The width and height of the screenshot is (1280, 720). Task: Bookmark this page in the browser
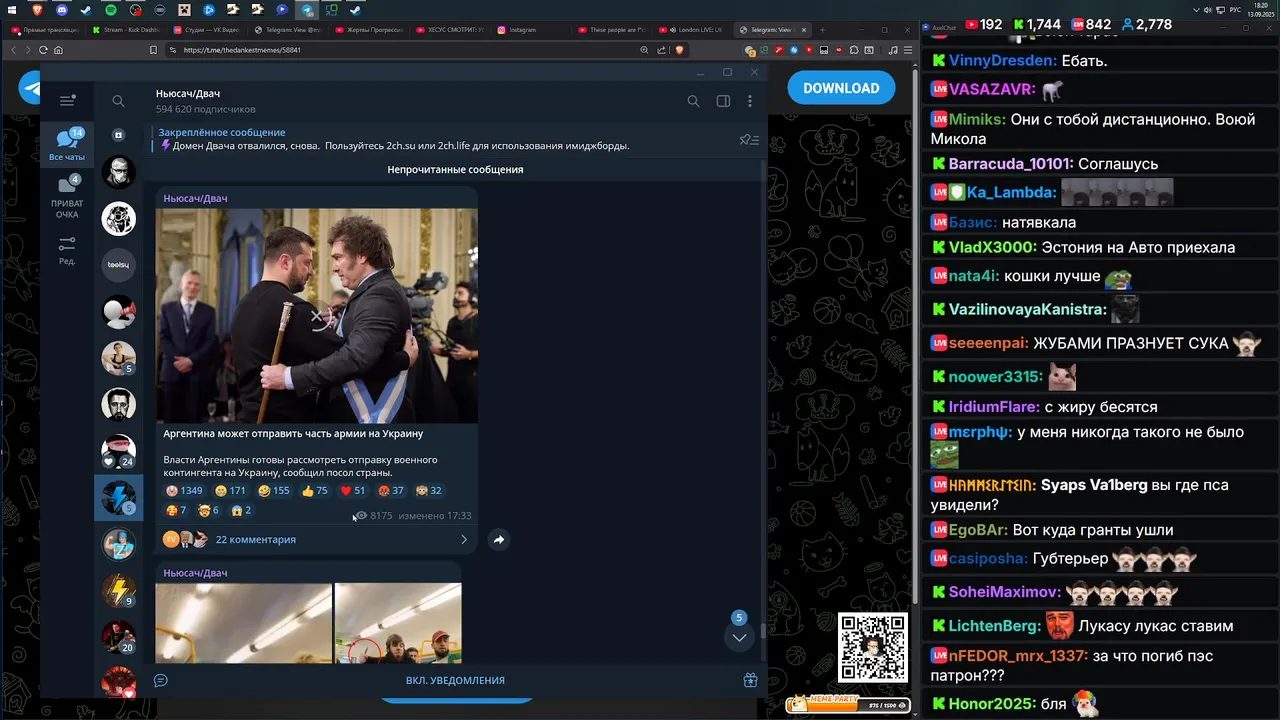tap(153, 50)
